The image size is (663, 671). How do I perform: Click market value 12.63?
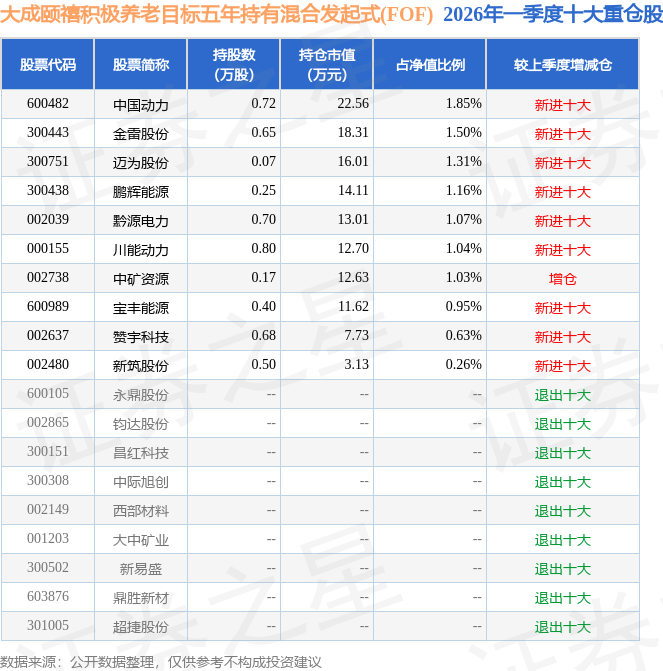tap(353, 278)
